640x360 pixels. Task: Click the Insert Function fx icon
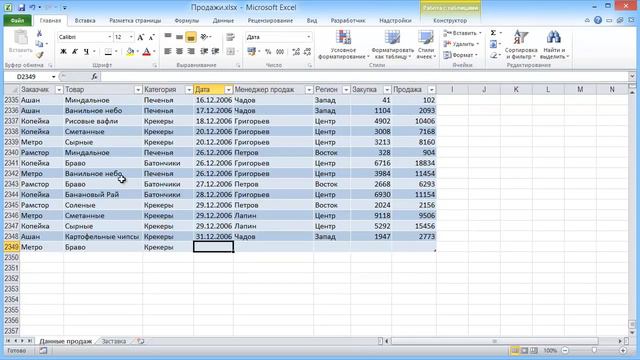pyautogui.click(x=94, y=76)
